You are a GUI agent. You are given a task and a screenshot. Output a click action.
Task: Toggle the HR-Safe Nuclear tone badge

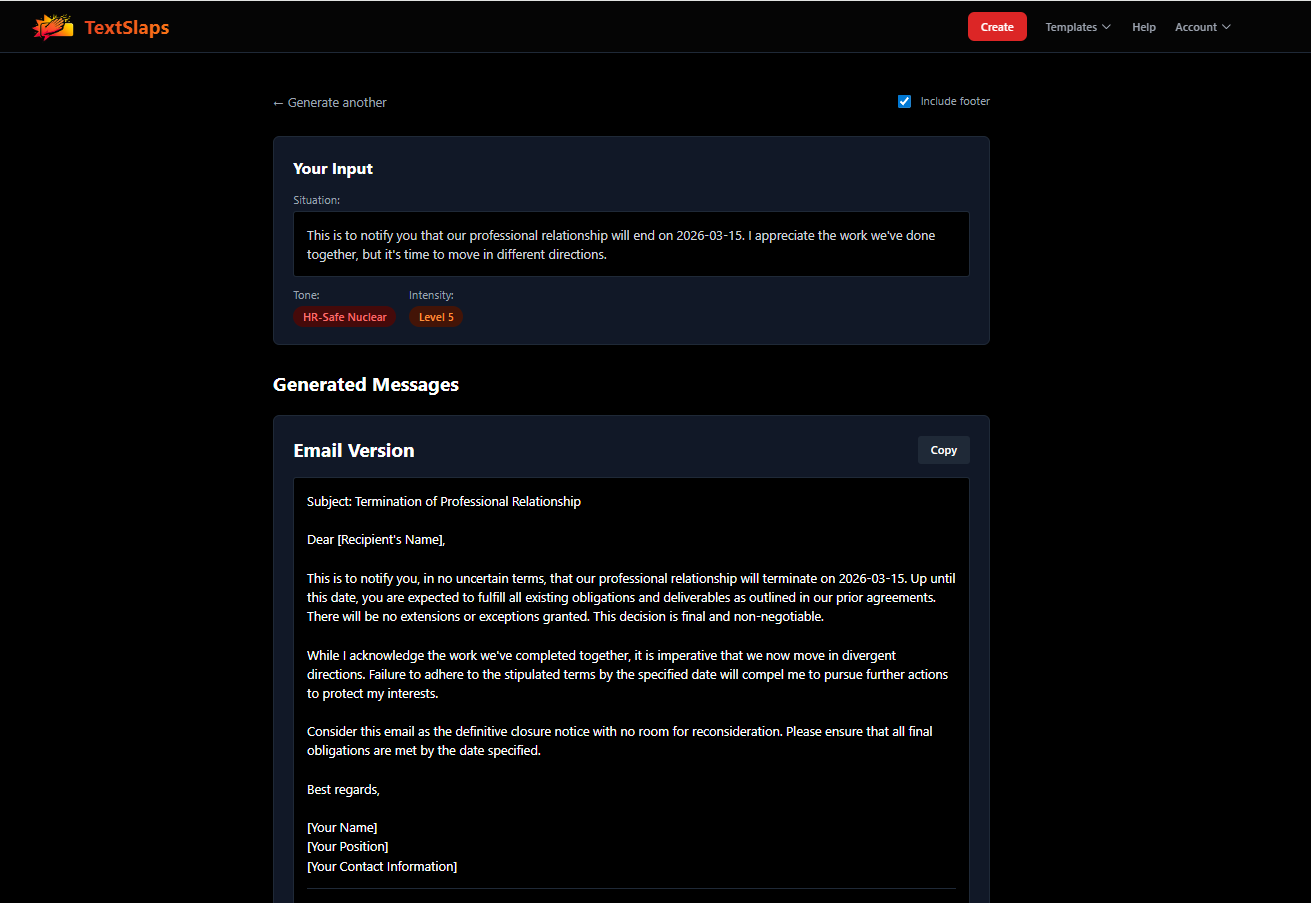coord(344,316)
